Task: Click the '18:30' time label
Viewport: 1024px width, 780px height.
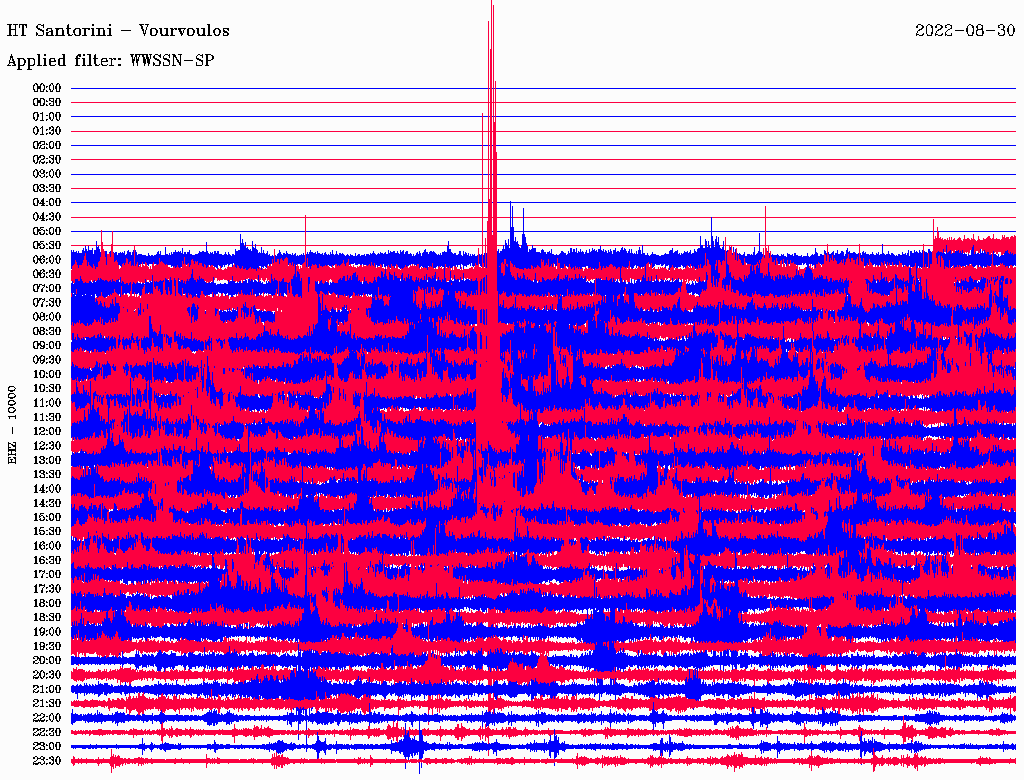Action: pos(46,618)
